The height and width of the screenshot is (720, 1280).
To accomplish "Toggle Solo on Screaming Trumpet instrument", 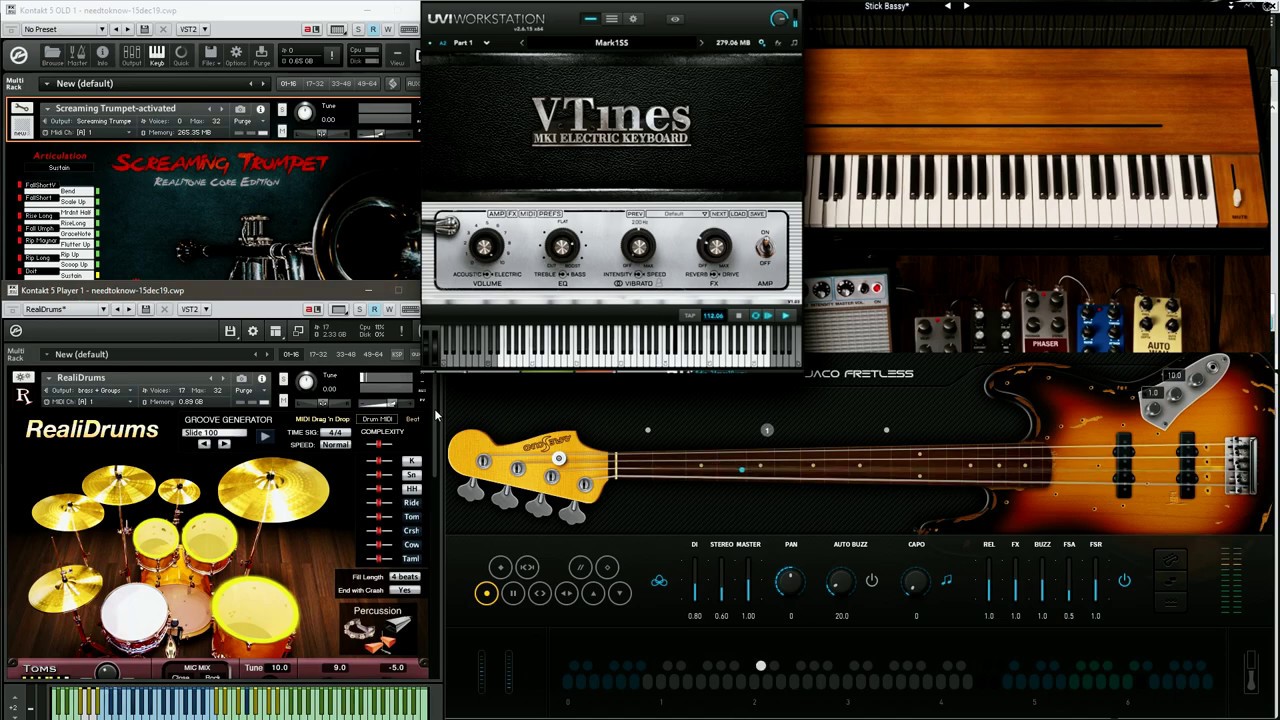I will (282, 109).
